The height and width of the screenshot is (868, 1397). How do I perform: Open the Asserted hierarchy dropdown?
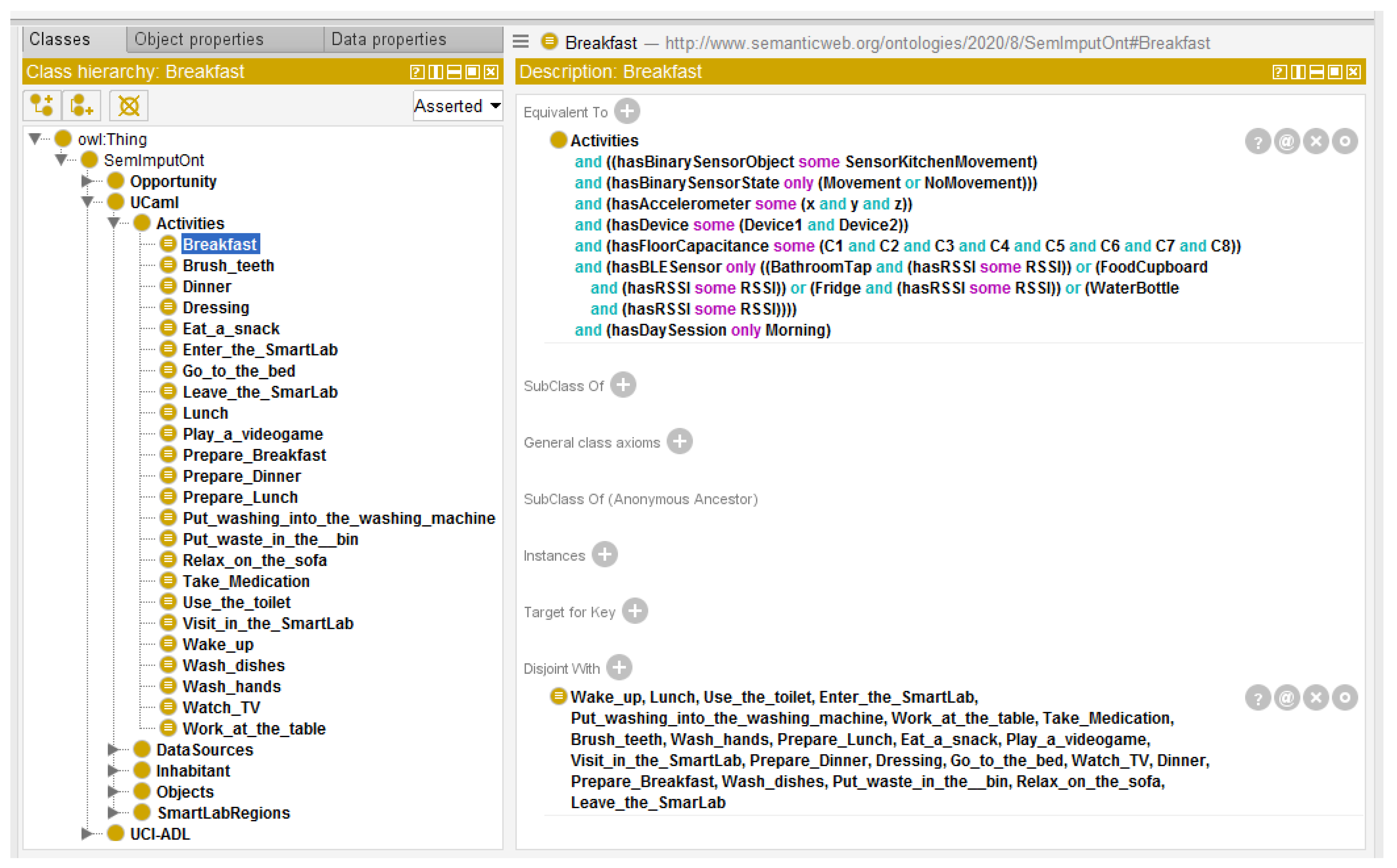pos(458,106)
